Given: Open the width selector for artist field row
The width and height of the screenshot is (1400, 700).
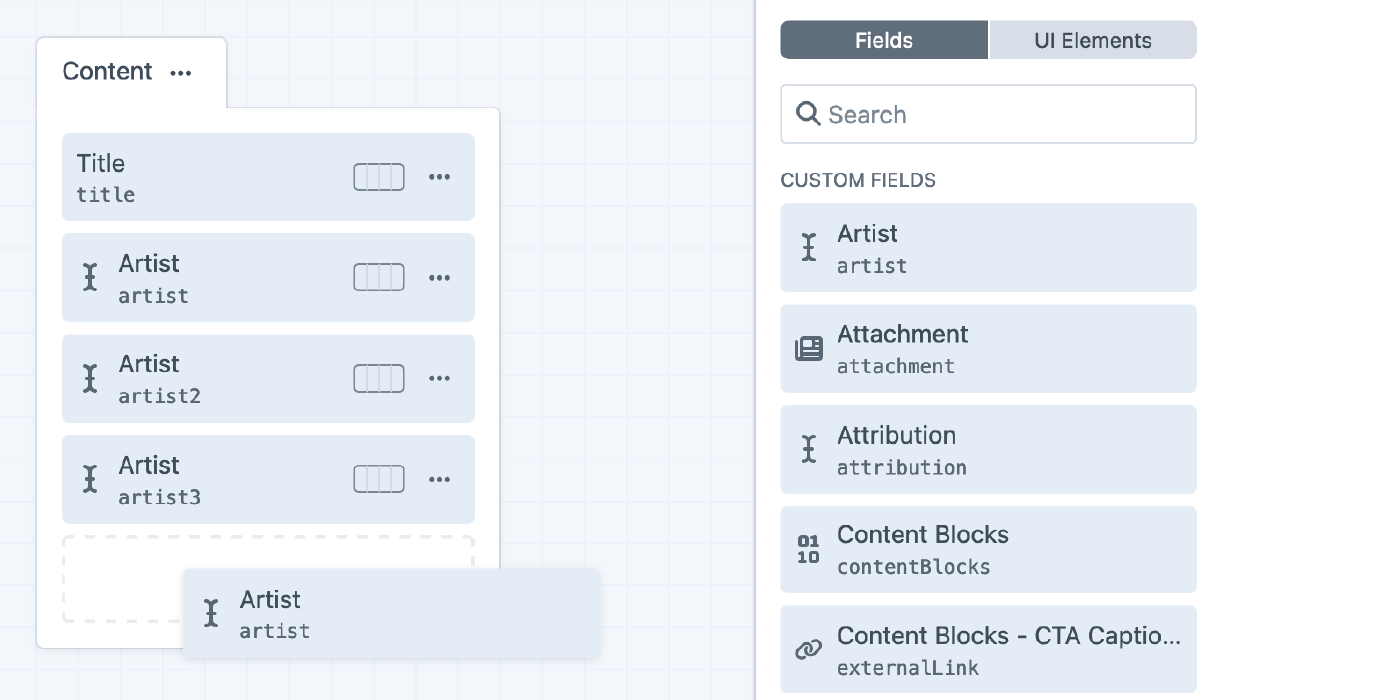Looking at the screenshot, I should click(x=379, y=277).
